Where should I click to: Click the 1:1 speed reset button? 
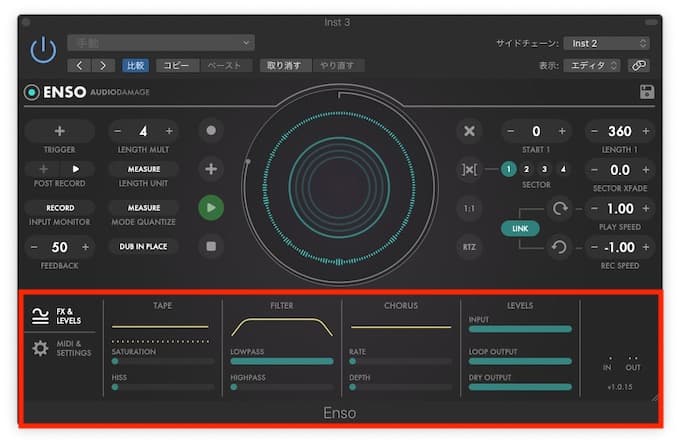[x=469, y=208]
